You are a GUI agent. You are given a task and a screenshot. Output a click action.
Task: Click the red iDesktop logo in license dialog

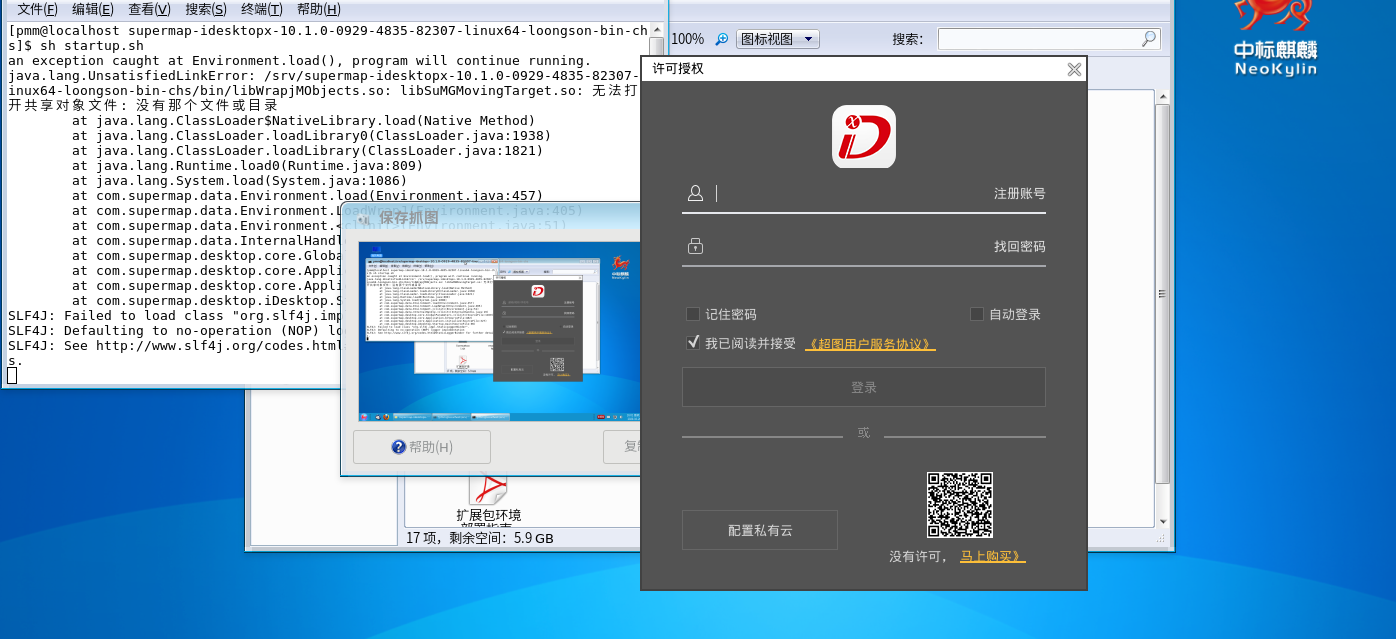click(x=864, y=136)
